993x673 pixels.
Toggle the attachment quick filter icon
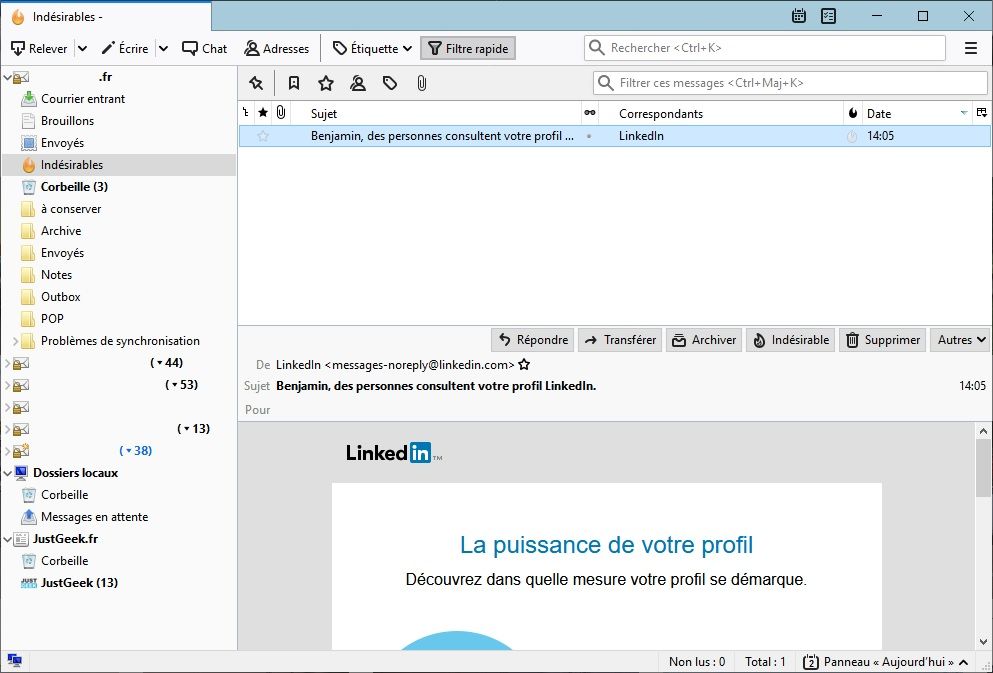click(x=422, y=83)
